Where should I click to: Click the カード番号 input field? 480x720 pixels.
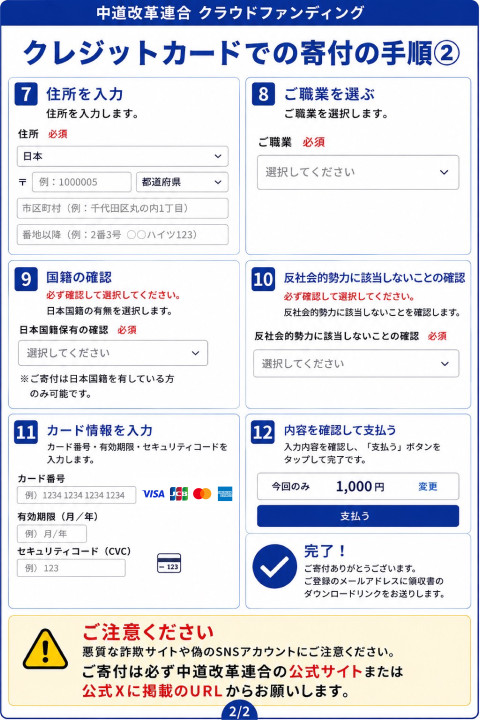77,495
